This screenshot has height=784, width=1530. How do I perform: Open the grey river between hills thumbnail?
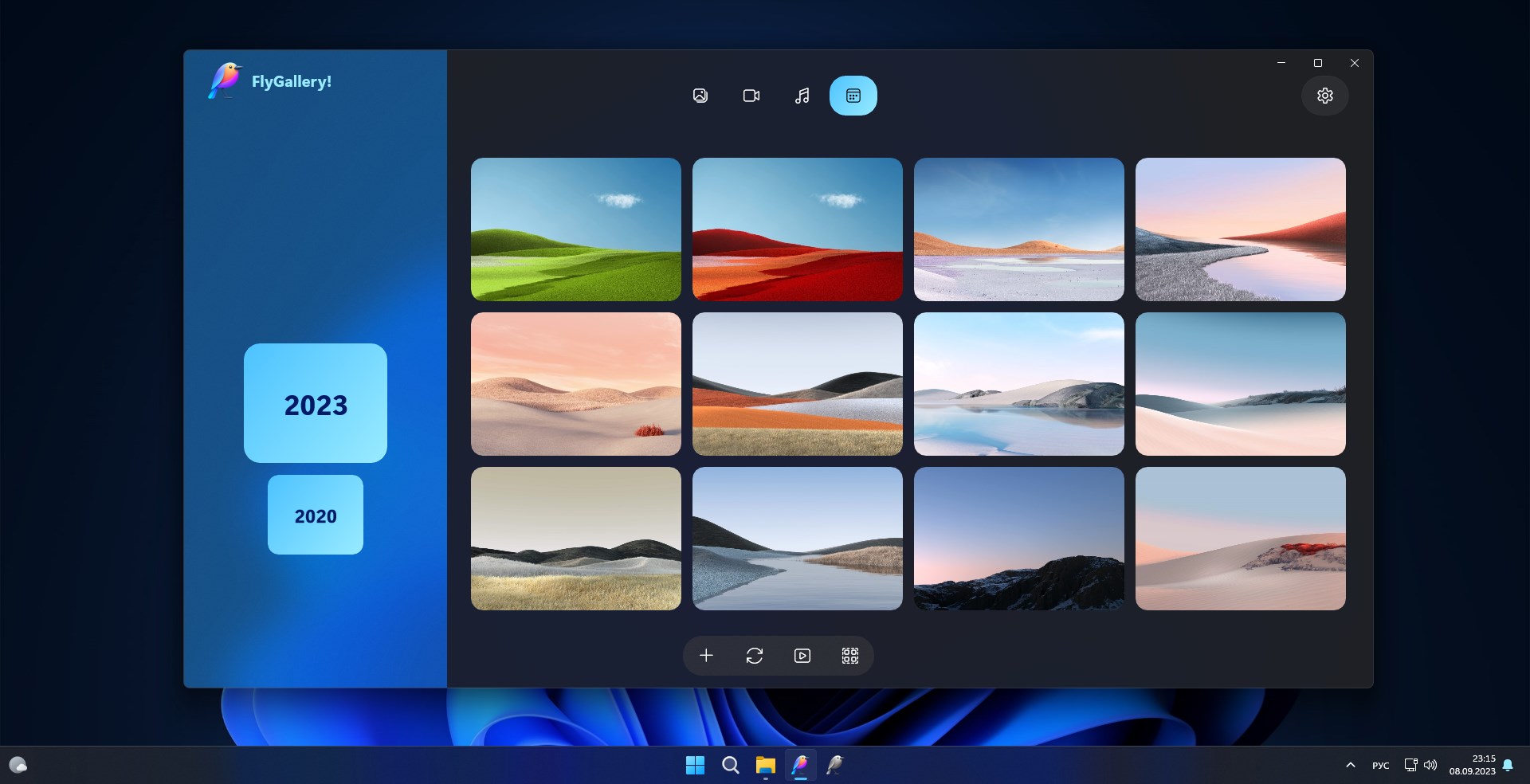(798, 539)
